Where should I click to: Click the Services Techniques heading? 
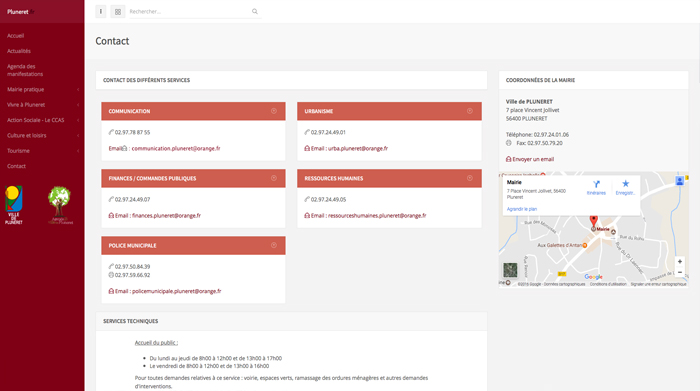pyautogui.click(x=131, y=321)
